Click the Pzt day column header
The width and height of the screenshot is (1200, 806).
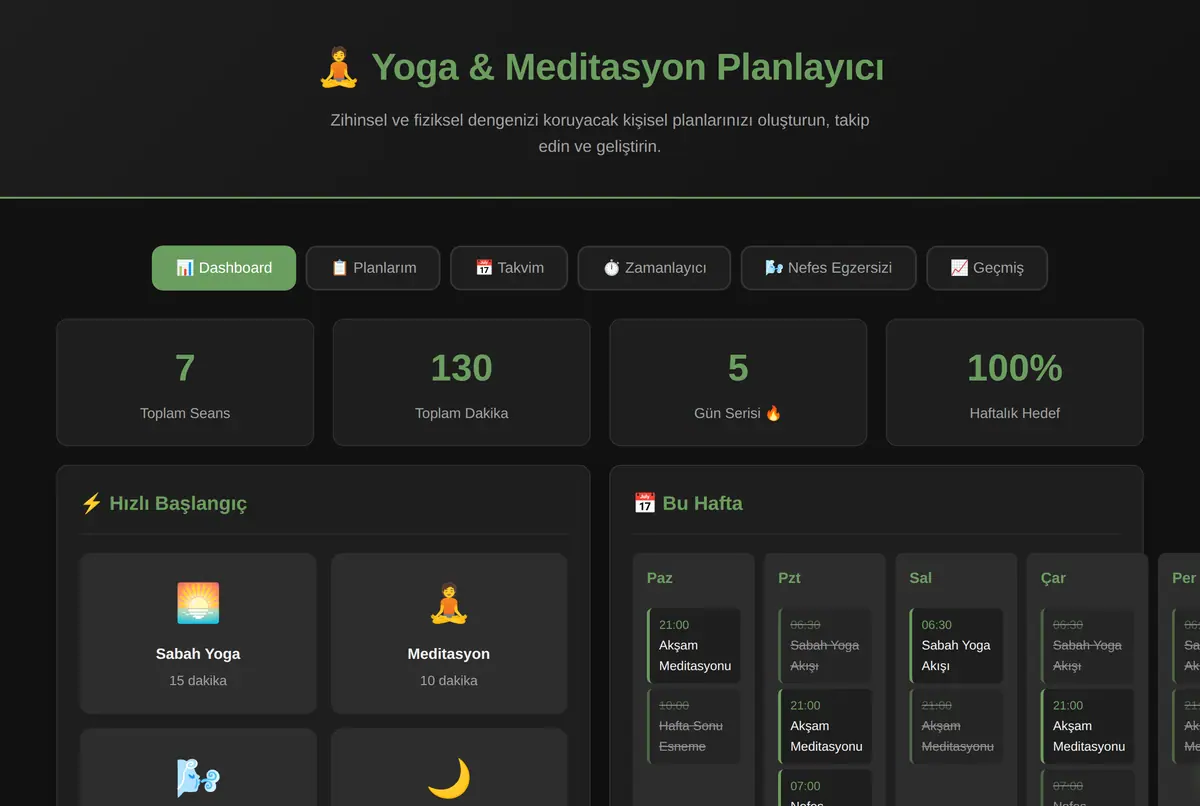click(790, 578)
